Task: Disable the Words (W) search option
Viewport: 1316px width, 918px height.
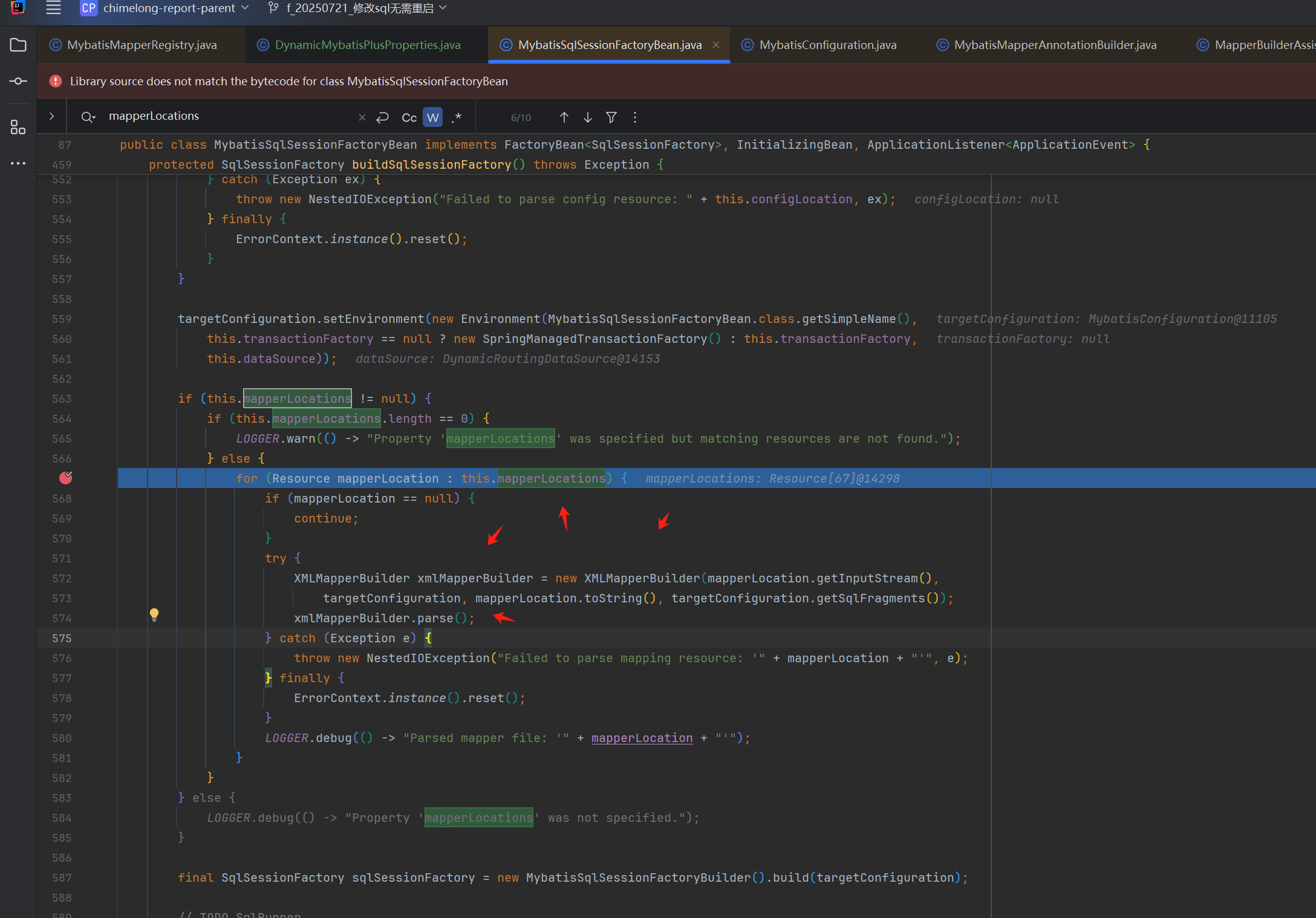Action: 432,117
